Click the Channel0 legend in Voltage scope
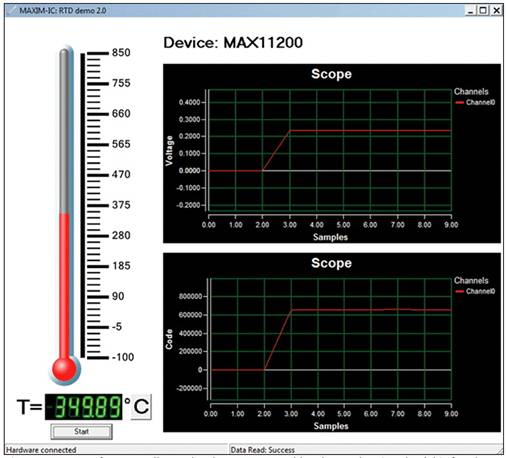507x458 pixels. pyautogui.click(x=475, y=102)
